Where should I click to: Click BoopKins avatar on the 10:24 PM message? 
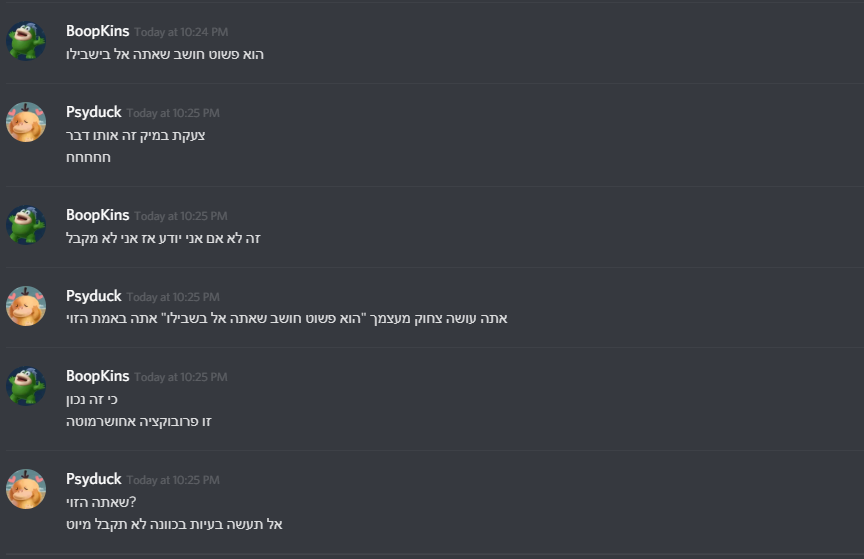pyautogui.click(x=26, y=41)
